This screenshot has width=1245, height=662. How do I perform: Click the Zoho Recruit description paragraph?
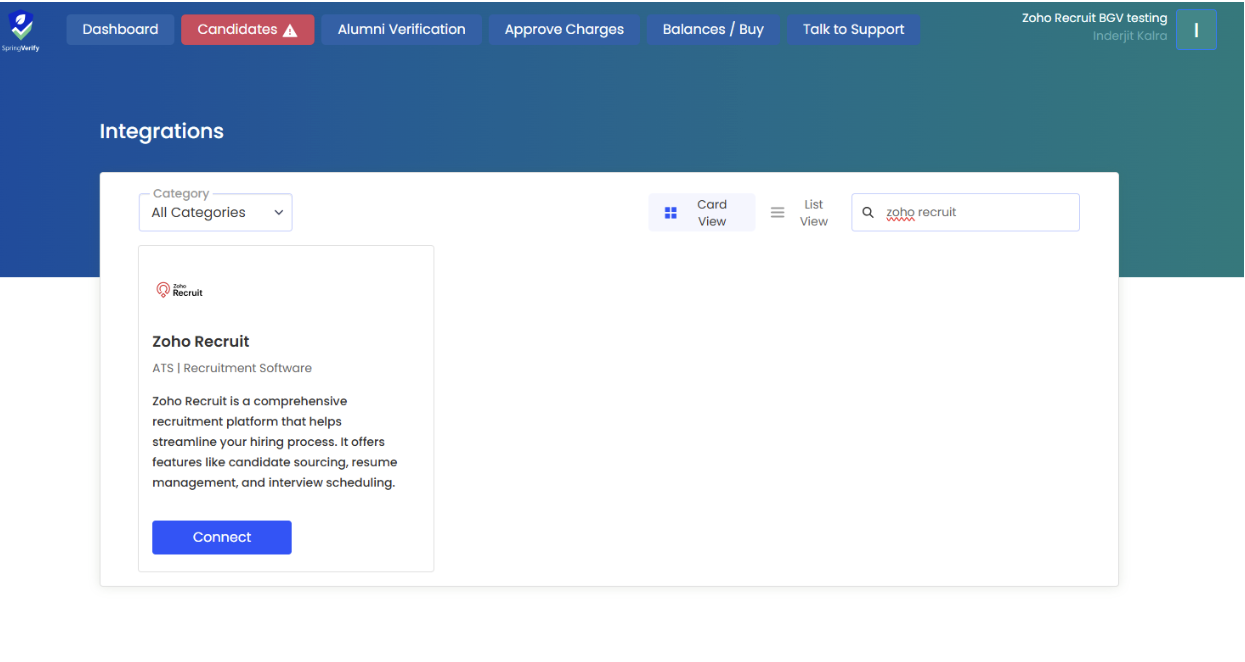275,442
